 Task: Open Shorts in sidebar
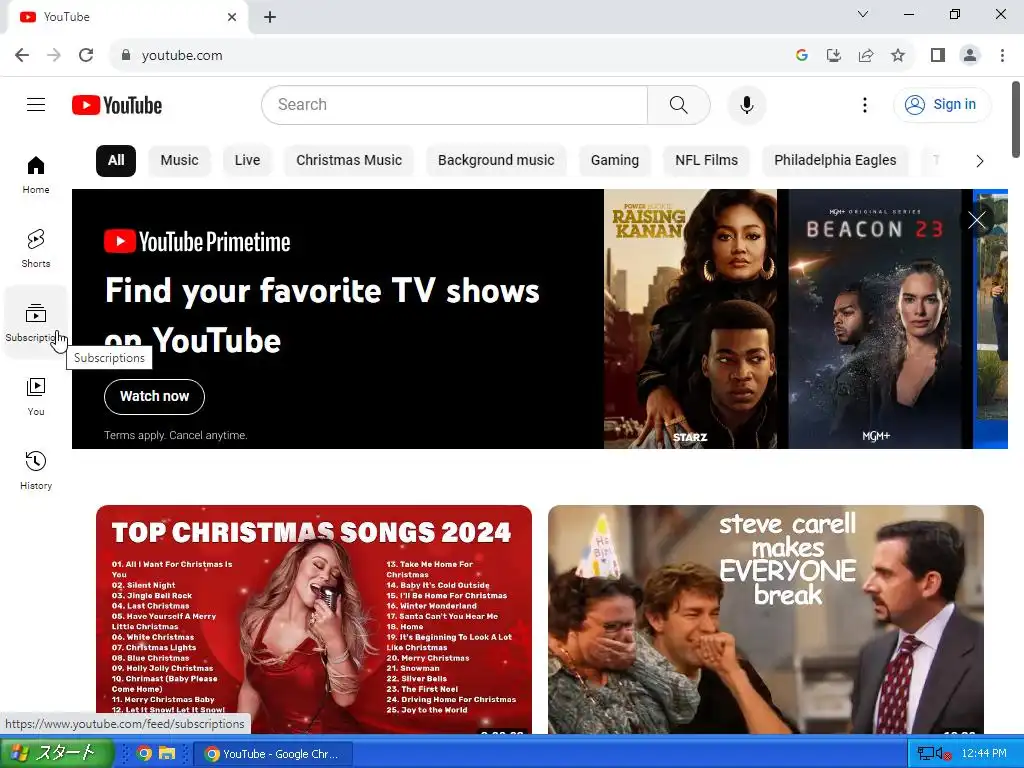click(x=36, y=249)
